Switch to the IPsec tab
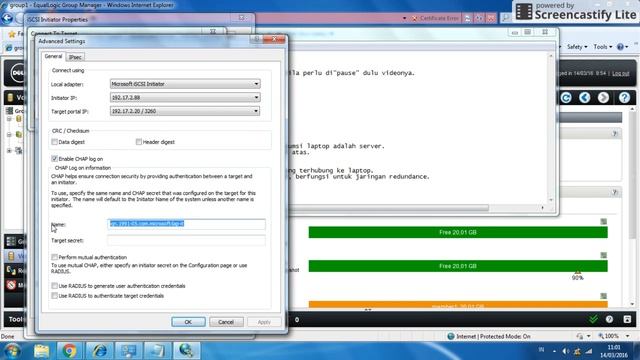The width and height of the screenshot is (640, 360). [x=75, y=57]
